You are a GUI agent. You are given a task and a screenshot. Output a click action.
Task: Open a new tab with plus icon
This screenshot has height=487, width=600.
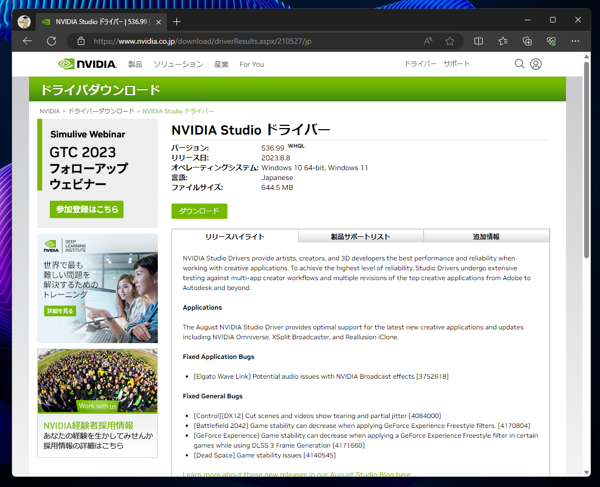click(176, 22)
